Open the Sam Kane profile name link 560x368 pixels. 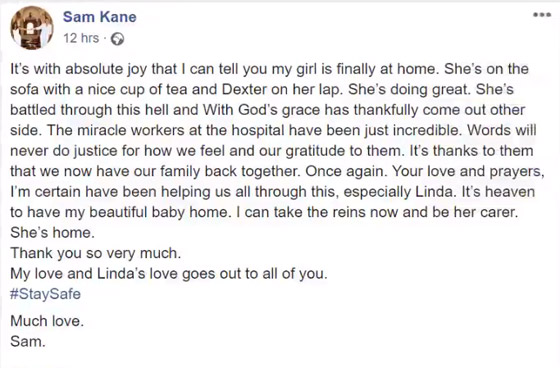[100, 17]
